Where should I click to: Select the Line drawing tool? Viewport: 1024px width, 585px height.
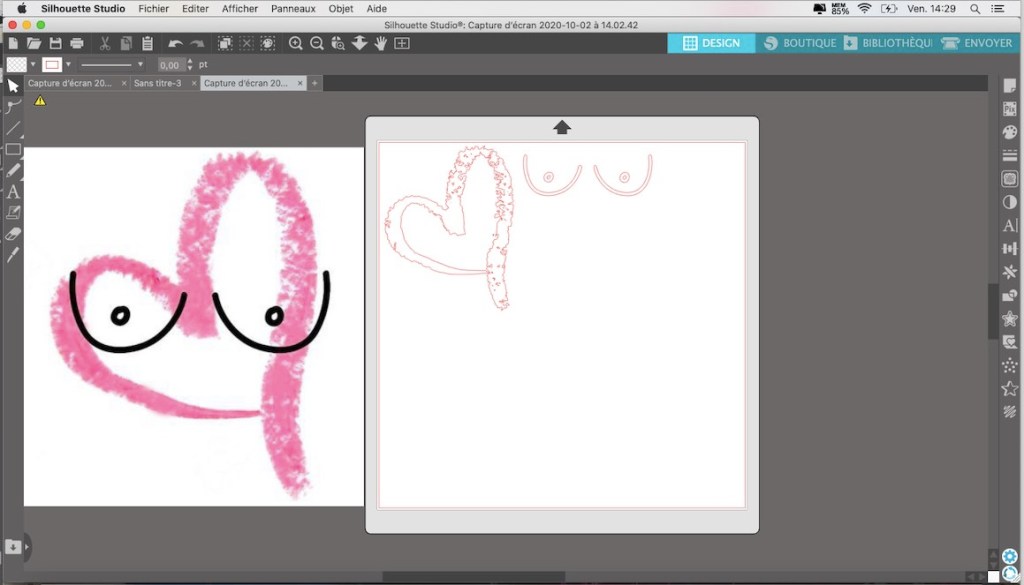coord(13,128)
